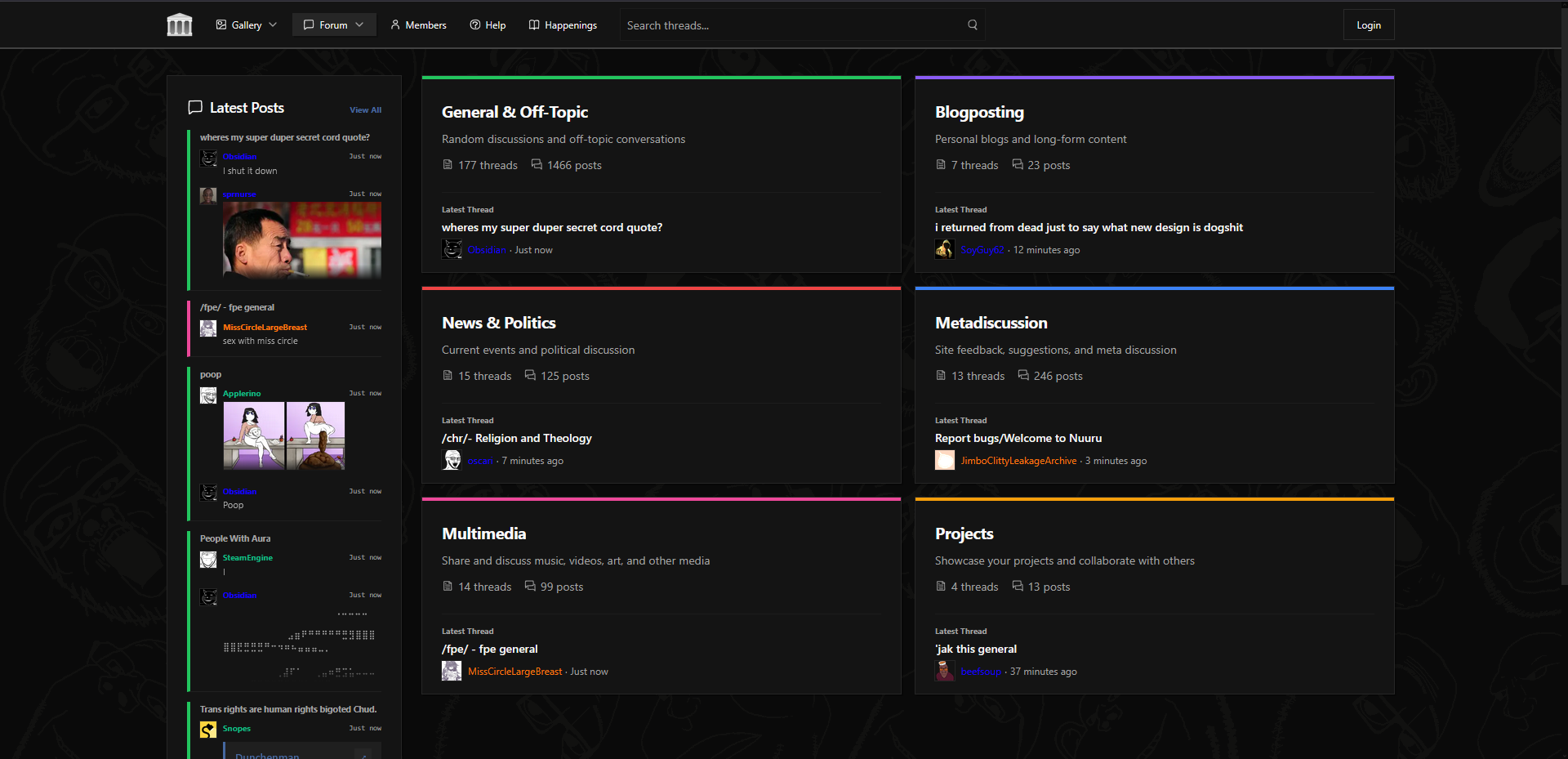Click the Snopes avatar in Latest Posts
Viewport: 1568px width, 759px height.
pos(208,729)
